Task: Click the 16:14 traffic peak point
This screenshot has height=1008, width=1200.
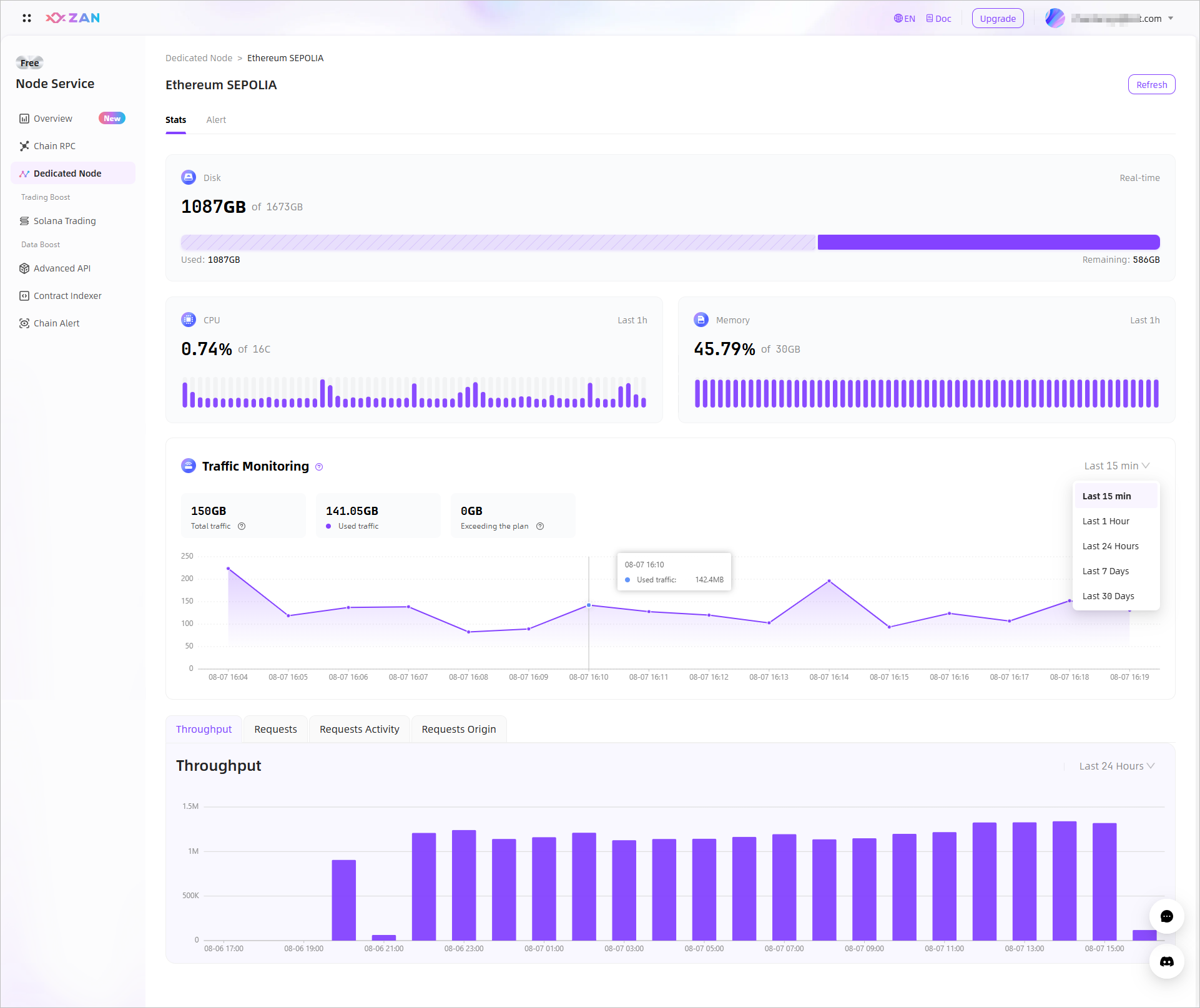Action: click(829, 581)
